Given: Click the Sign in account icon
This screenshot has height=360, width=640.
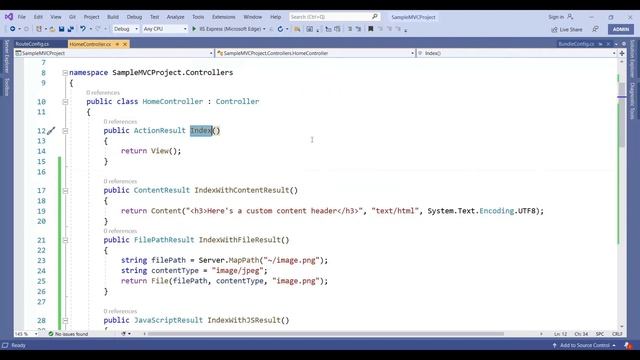Looking at the screenshot, I should tap(570, 17).
